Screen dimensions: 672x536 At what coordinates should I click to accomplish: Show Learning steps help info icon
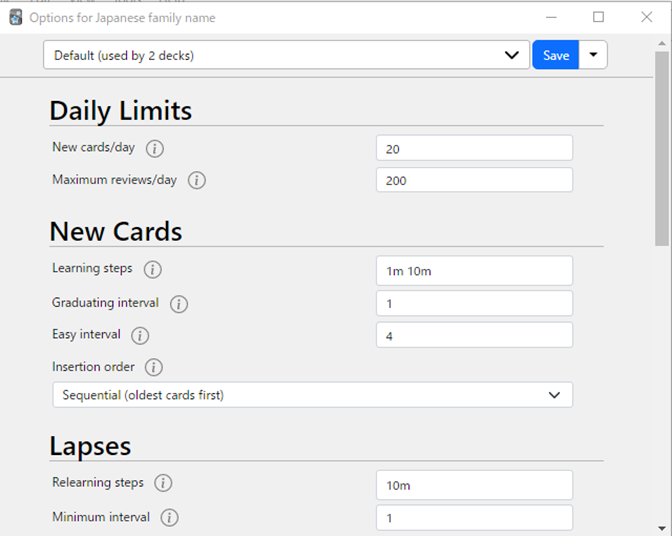click(x=153, y=269)
